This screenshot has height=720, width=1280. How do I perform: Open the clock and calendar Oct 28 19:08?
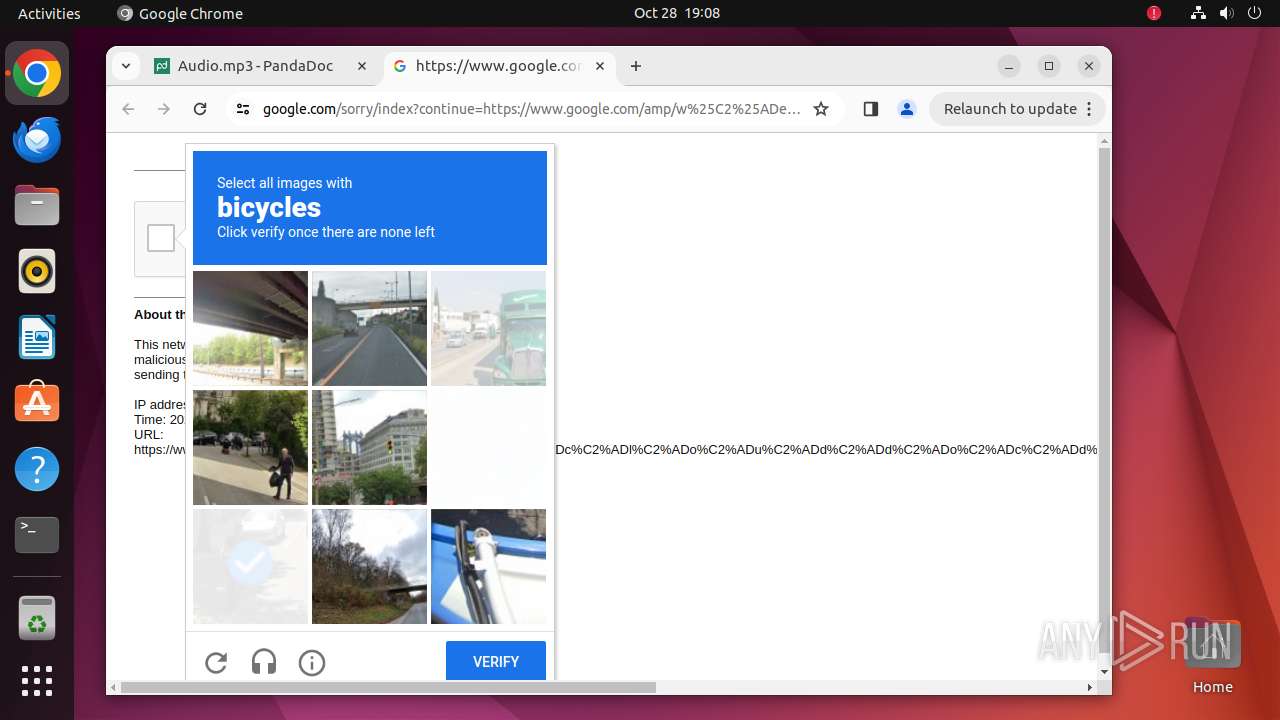pyautogui.click(x=677, y=13)
